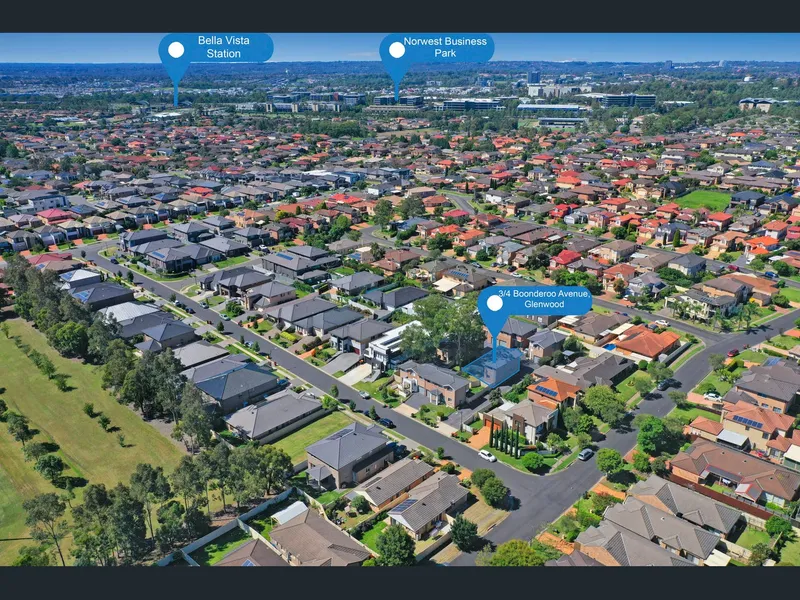Click the white dot on Boonderoo Avenue pin

click(494, 303)
